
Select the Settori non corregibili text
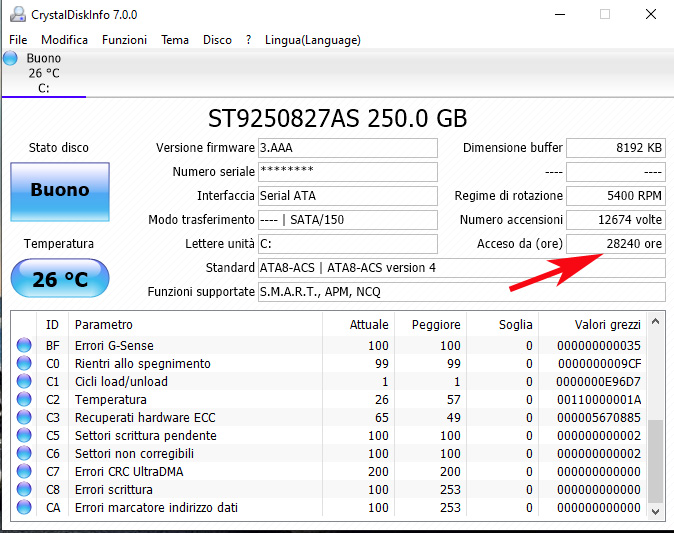(134, 454)
